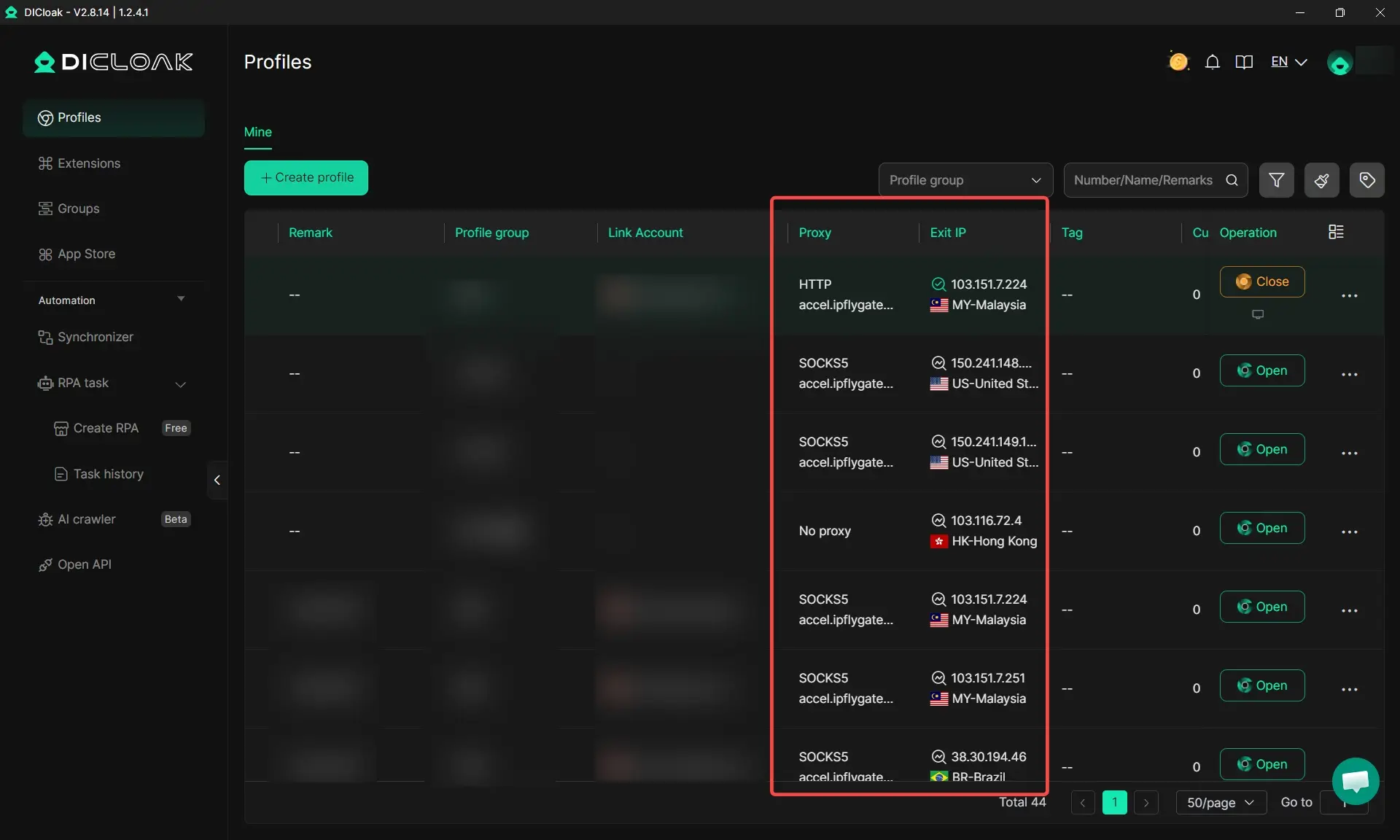Open the documentation book icon

tap(1244, 62)
